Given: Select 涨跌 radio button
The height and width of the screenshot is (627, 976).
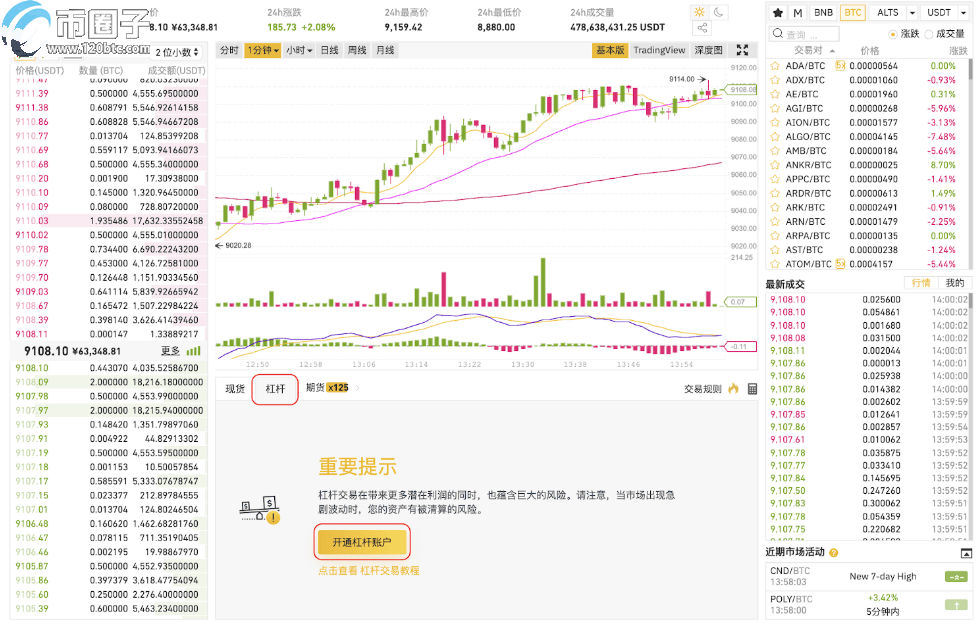Looking at the screenshot, I should tap(892, 34).
